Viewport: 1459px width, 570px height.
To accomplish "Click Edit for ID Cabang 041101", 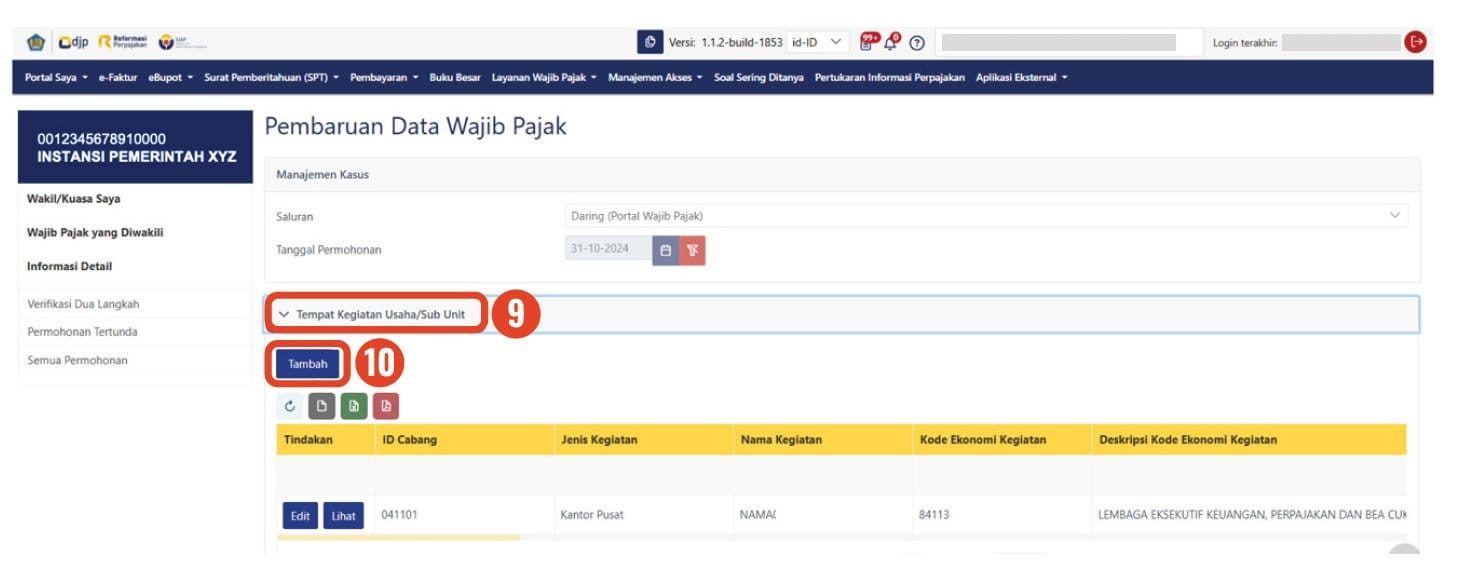I will pyautogui.click(x=300, y=516).
